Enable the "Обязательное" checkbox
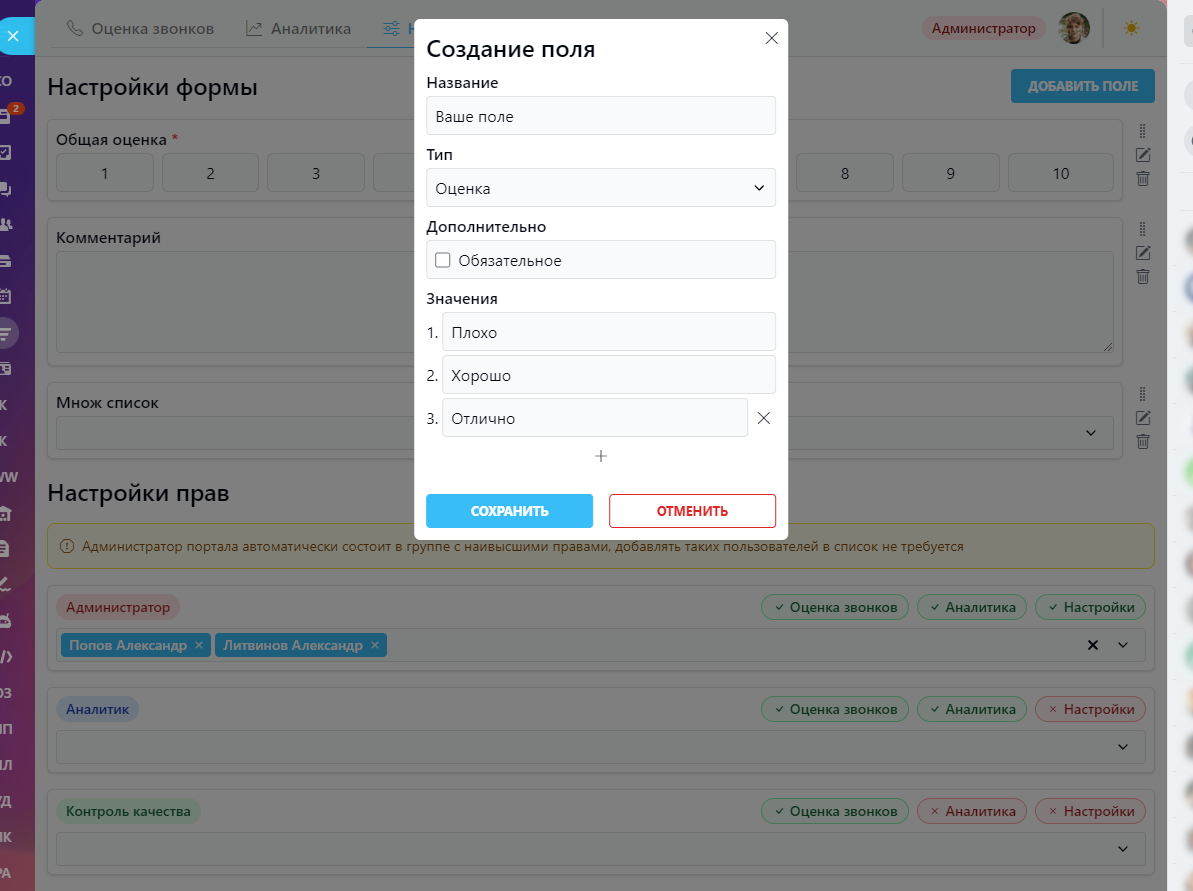1193x891 pixels. click(x=443, y=261)
